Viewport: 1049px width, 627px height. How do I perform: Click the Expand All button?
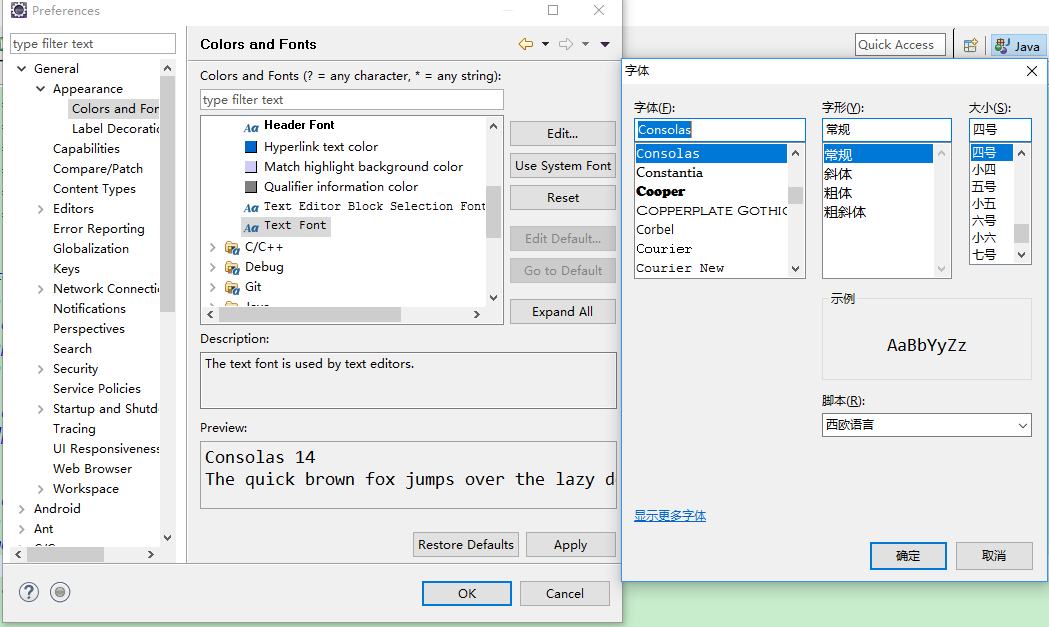(x=563, y=311)
